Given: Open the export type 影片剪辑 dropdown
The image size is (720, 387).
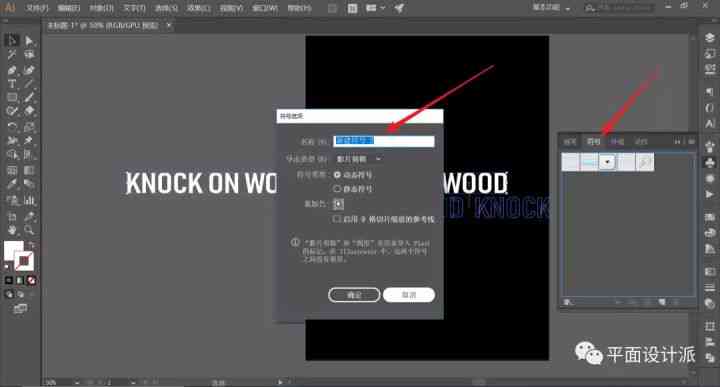Looking at the screenshot, I should [359, 159].
